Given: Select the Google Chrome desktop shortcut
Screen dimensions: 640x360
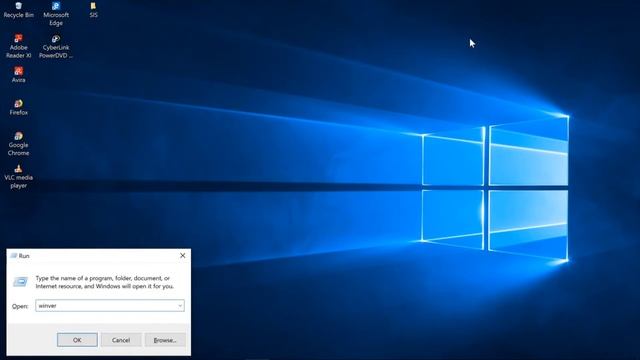Looking at the screenshot, I should tap(18, 144).
